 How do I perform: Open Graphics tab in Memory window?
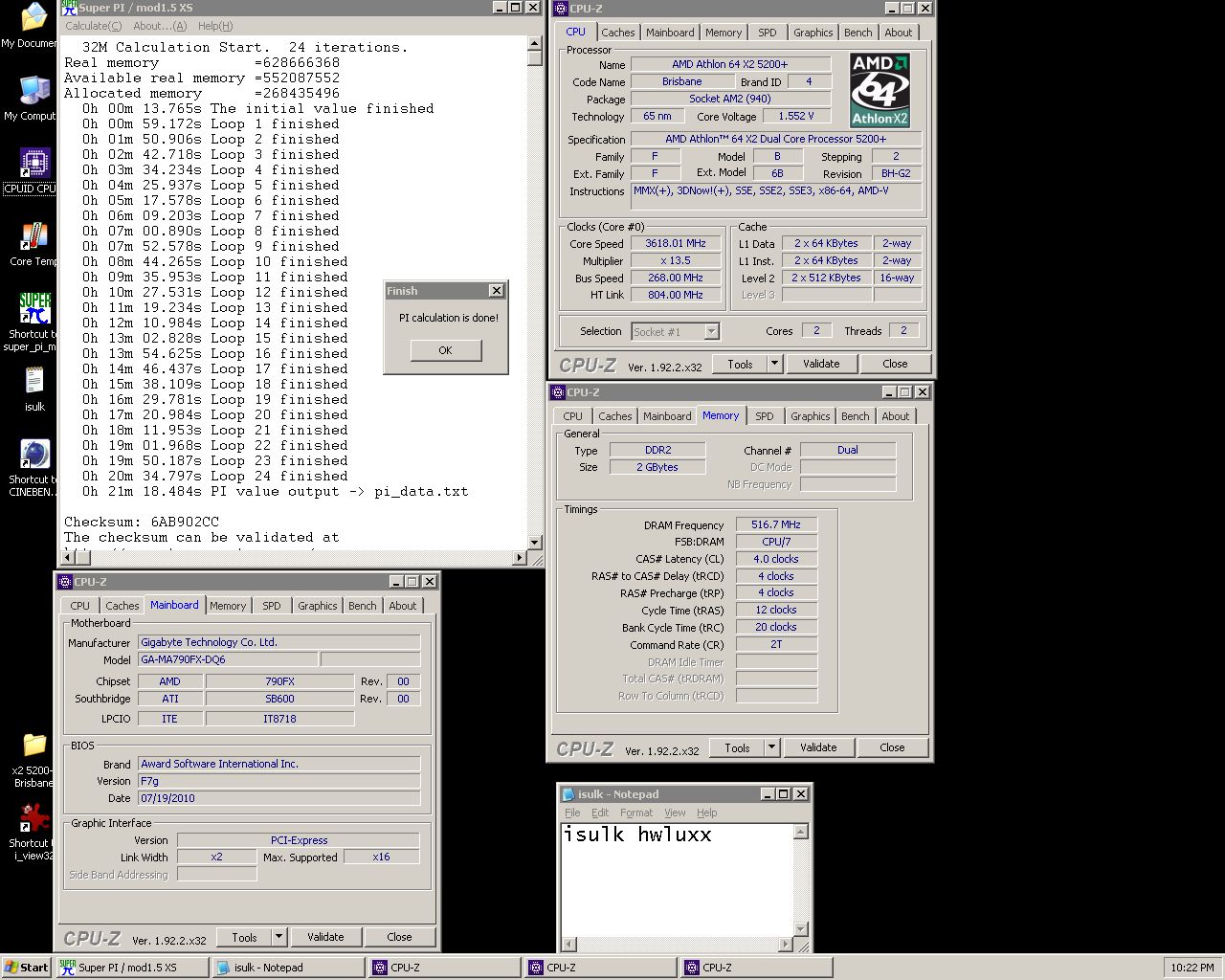click(x=811, y=416)
